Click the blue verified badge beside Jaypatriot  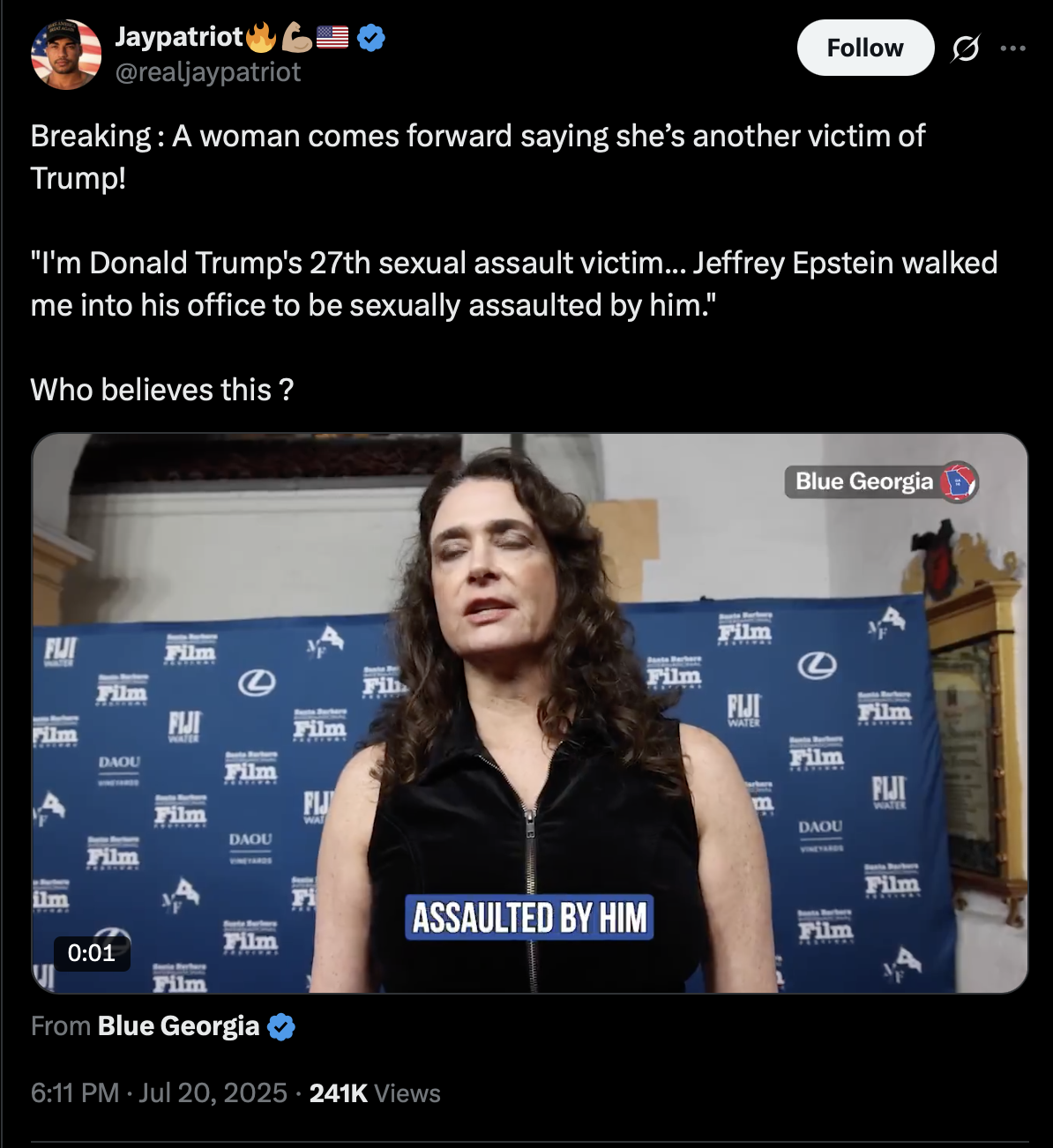point(371,37)
